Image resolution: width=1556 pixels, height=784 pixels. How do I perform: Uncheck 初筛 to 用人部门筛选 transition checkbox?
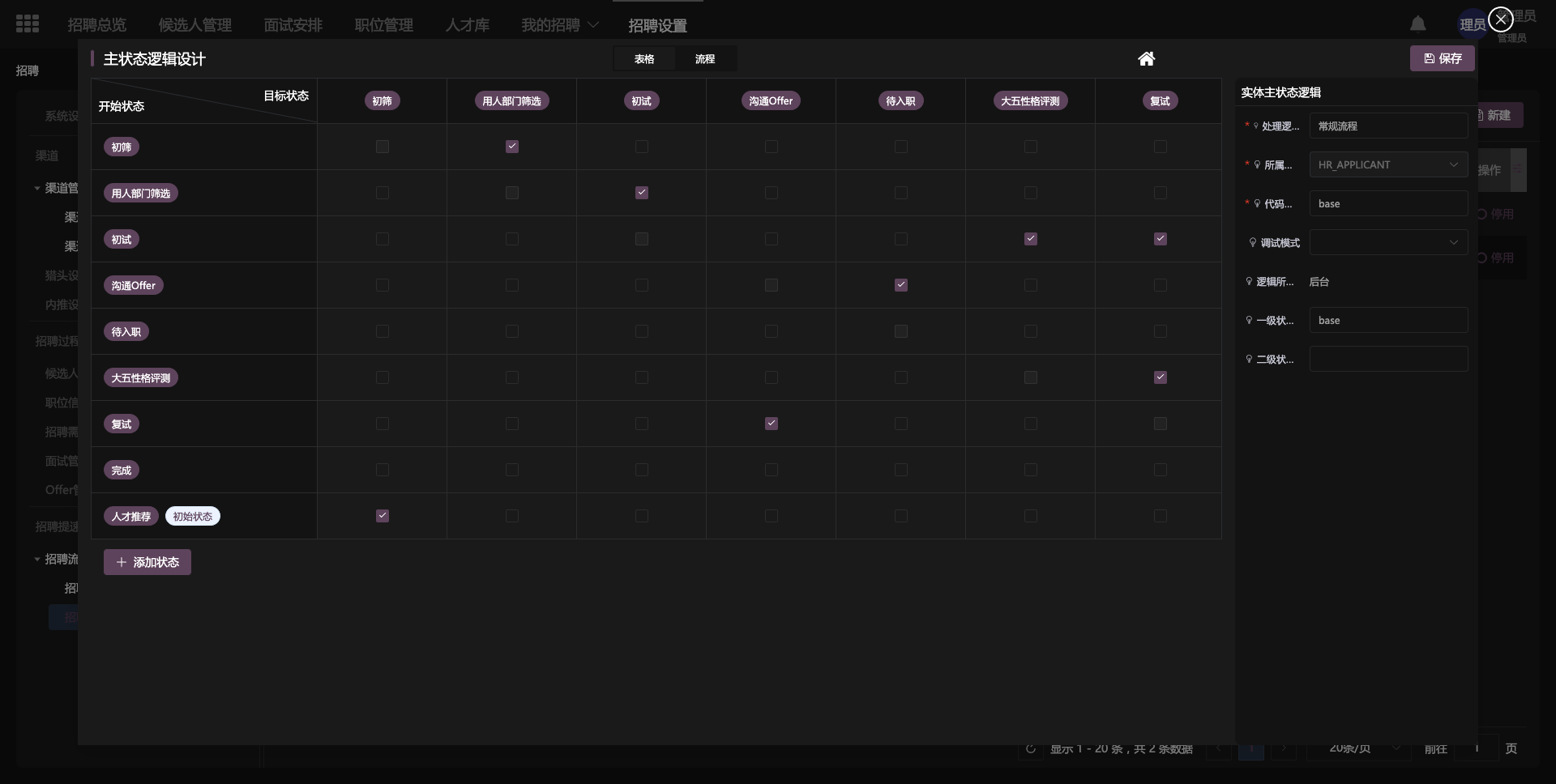(x=512, y=147)
